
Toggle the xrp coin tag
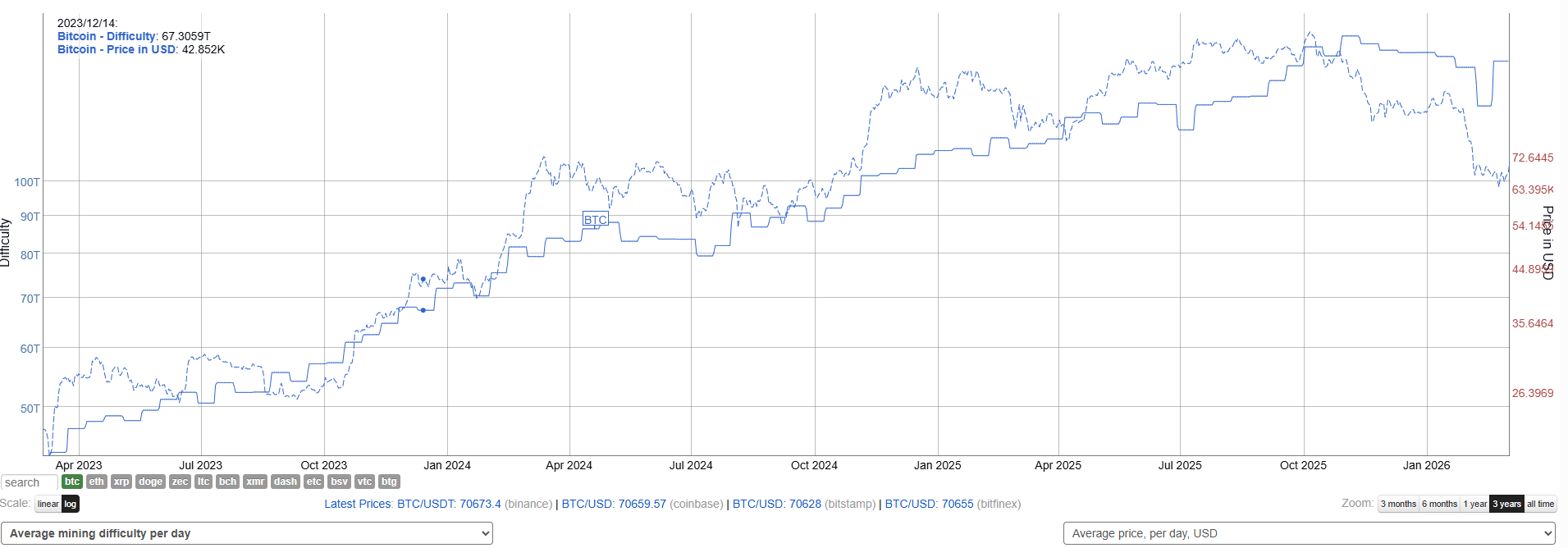point(121,482)
